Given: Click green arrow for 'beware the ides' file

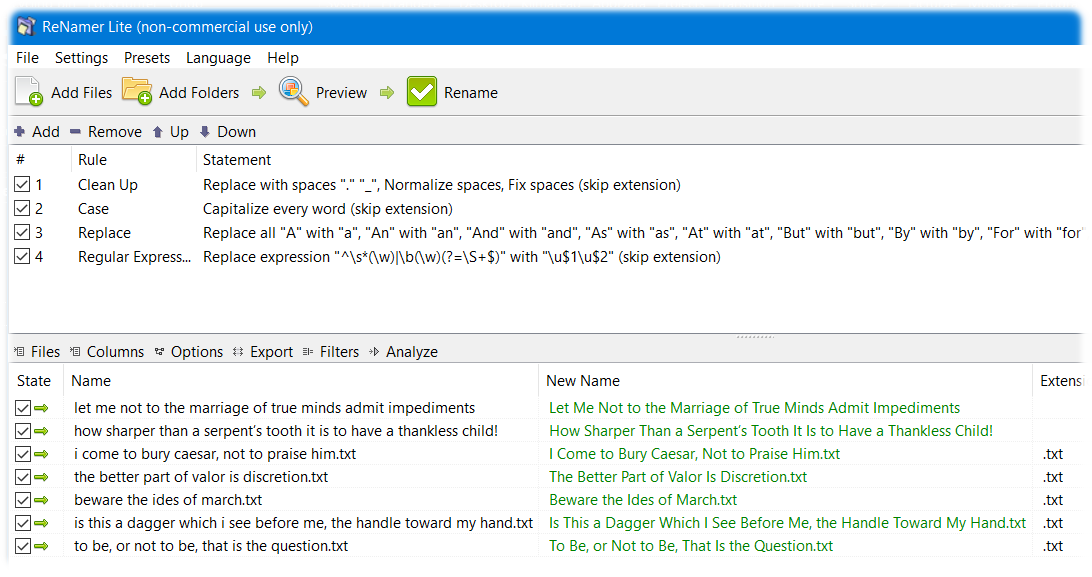Looking at the screenshot, I should 42,500.
